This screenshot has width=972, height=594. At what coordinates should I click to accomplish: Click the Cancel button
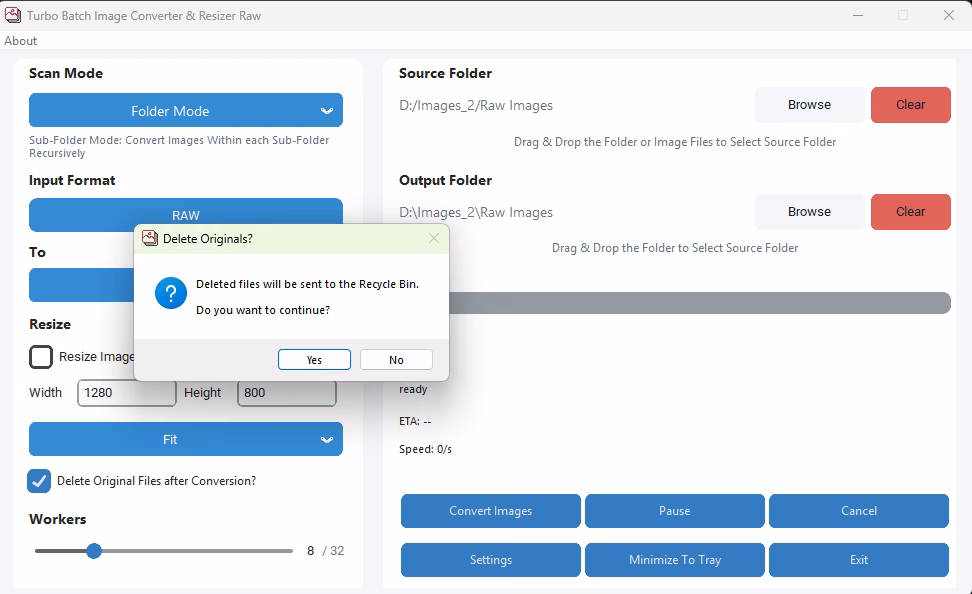(859, 511)
